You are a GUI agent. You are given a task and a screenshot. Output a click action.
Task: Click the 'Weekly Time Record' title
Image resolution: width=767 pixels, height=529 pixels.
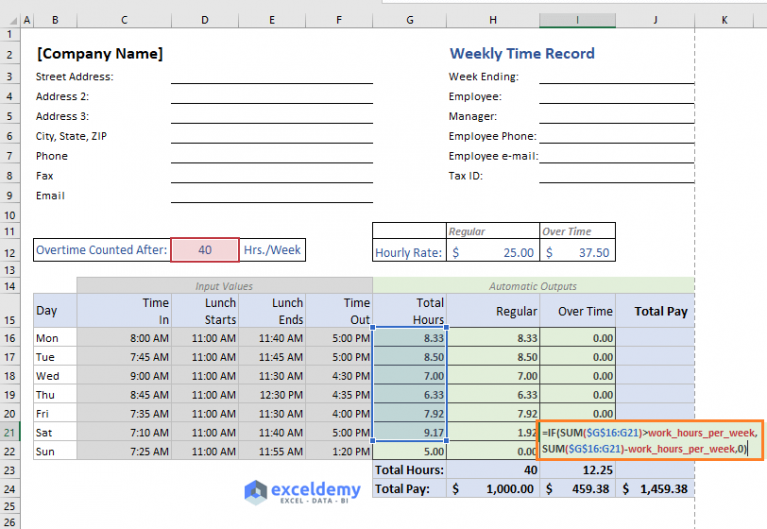522,53
